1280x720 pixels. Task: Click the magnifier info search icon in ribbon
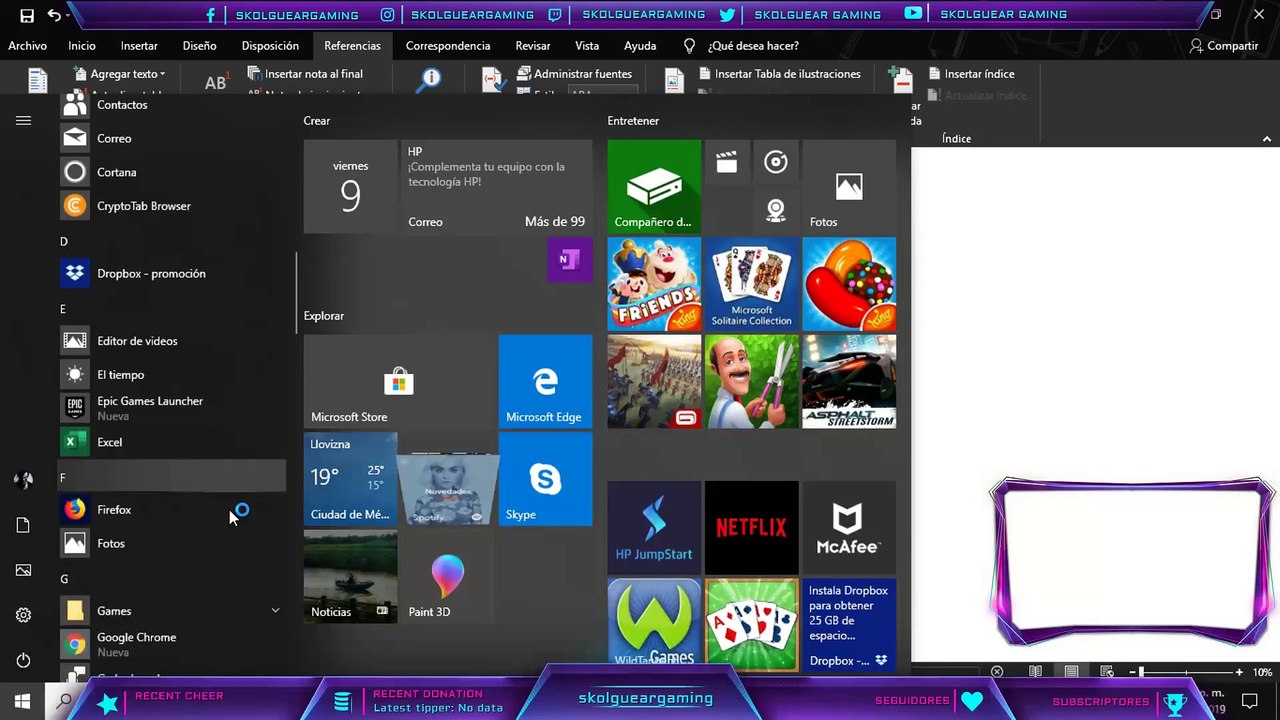(429, 80)
